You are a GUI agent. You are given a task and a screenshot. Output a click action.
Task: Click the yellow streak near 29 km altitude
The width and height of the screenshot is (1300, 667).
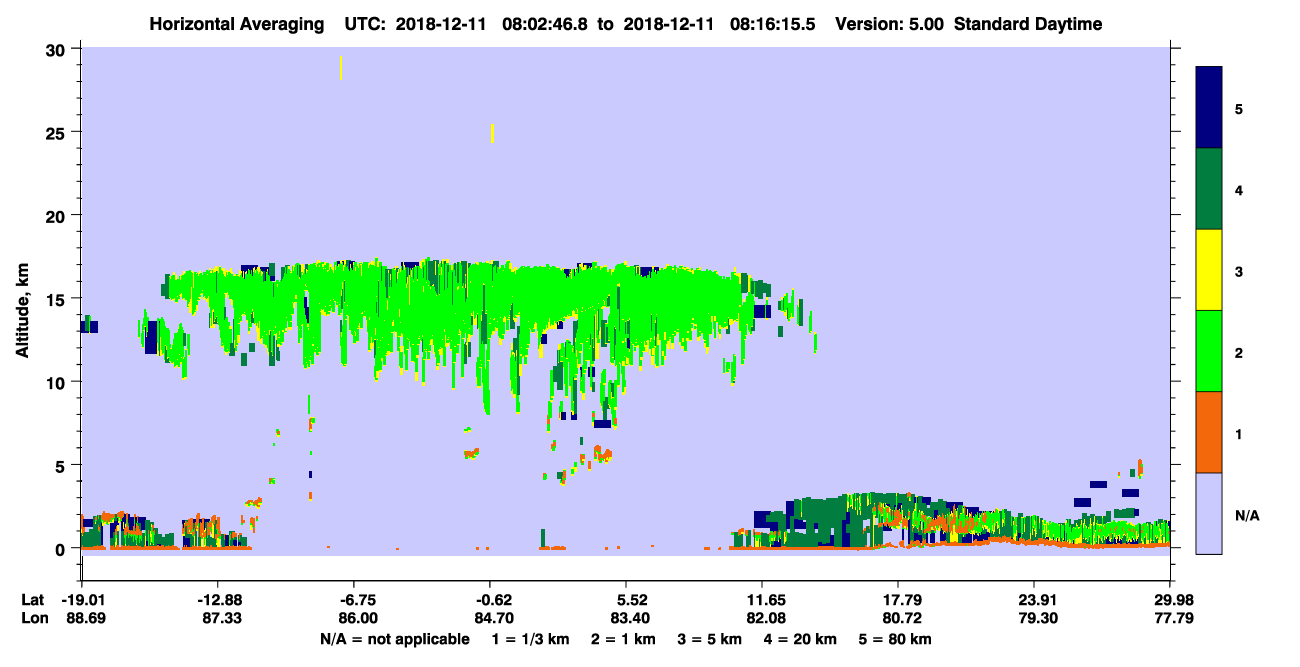tap(341, 67)
